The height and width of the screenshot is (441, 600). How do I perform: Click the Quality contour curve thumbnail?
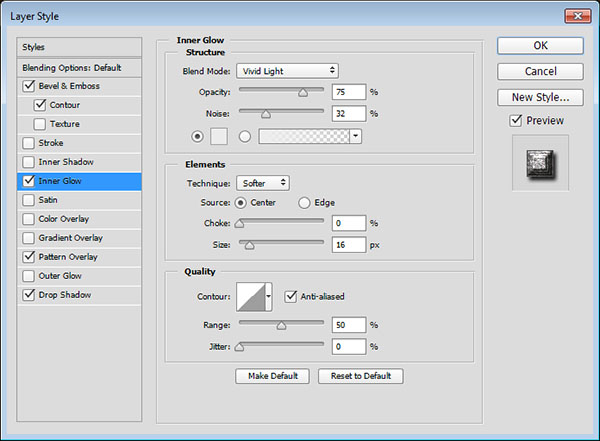click(x=254, y=297)
